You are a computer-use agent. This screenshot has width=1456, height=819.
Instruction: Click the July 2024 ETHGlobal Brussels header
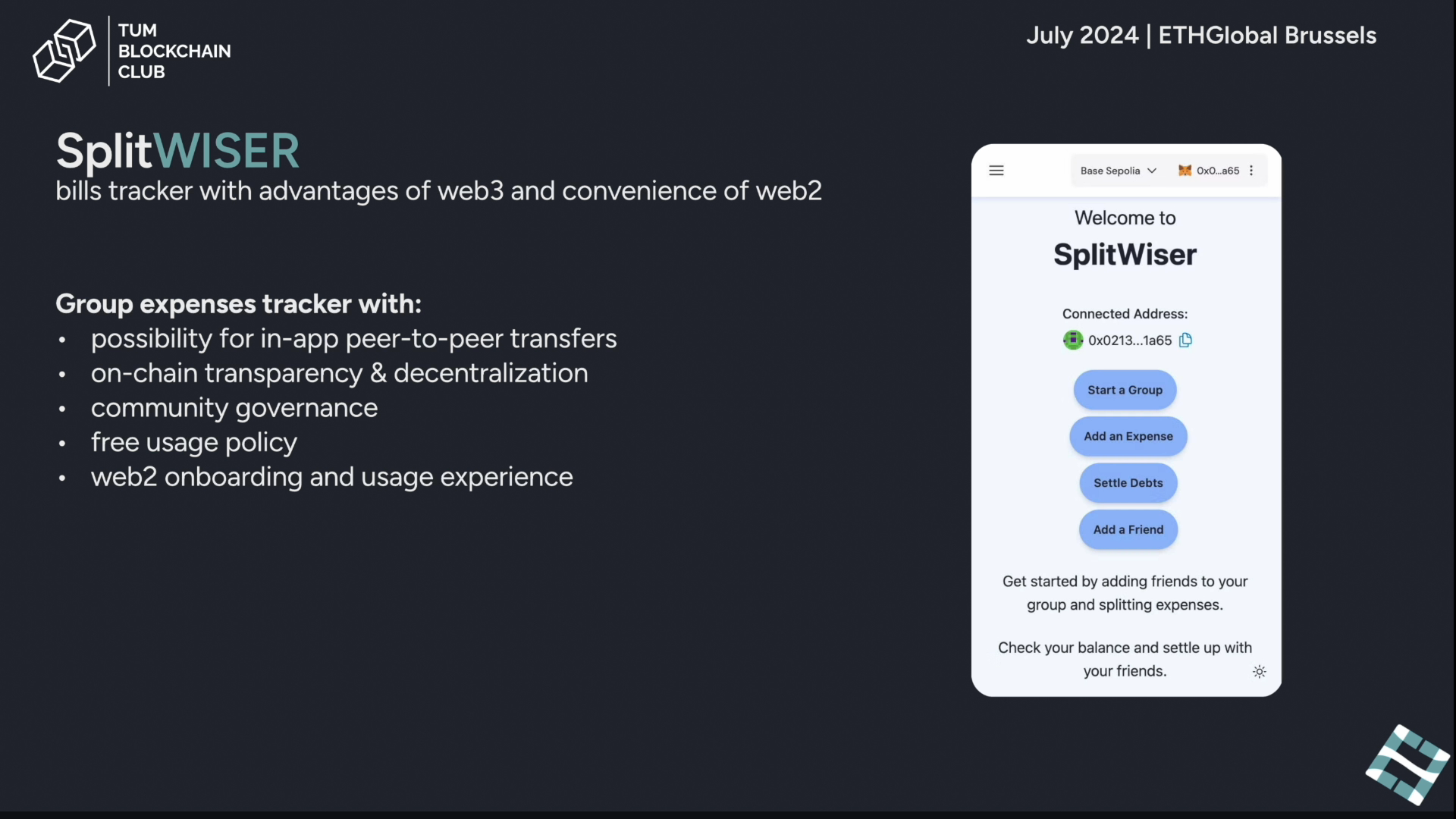point(1201,35)
